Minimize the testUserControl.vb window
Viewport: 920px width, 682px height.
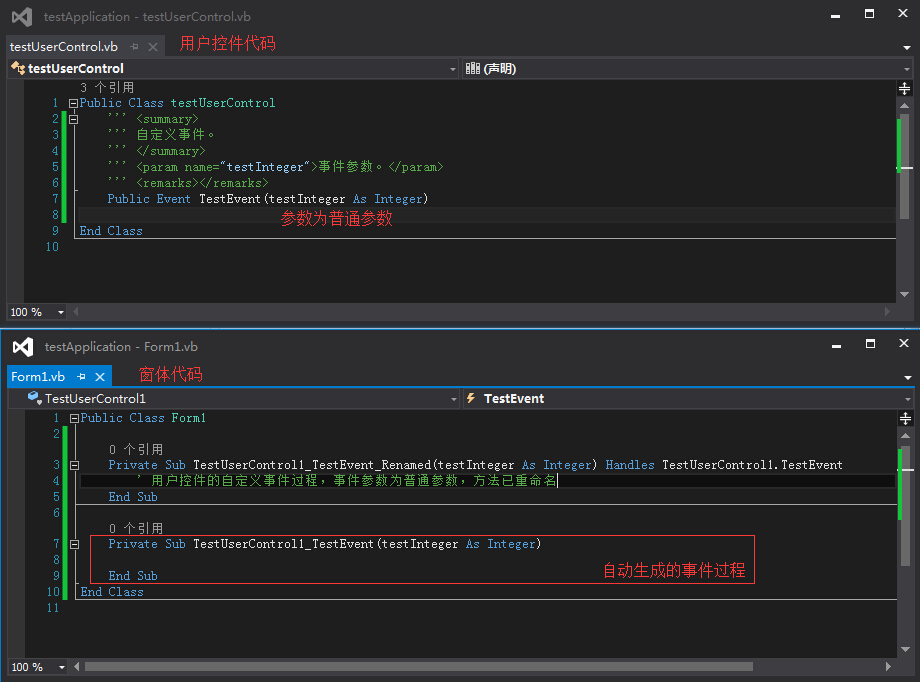(x=836, y=15)
